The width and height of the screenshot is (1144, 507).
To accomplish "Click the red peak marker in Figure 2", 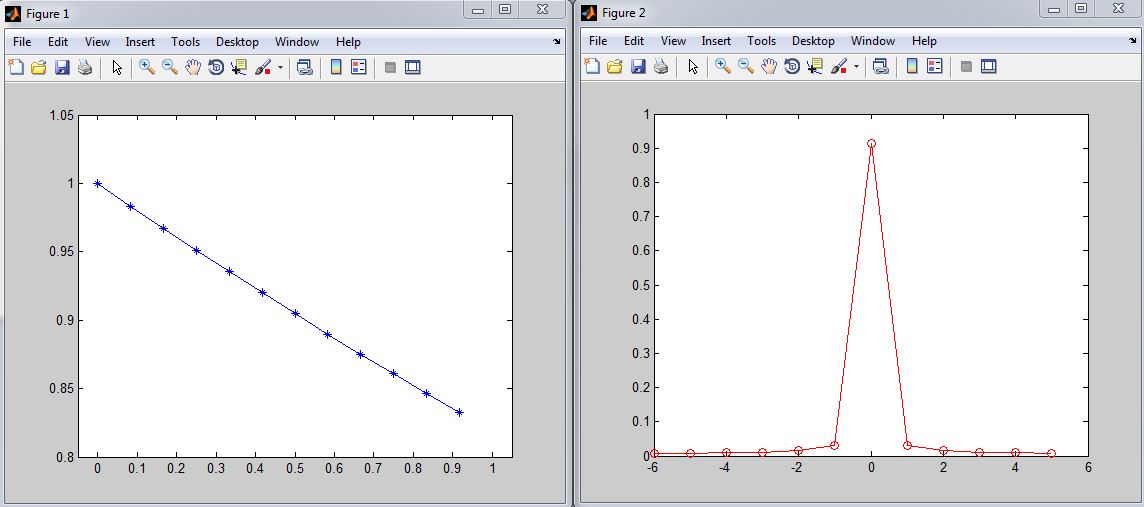I will click(x=871, y=144).
